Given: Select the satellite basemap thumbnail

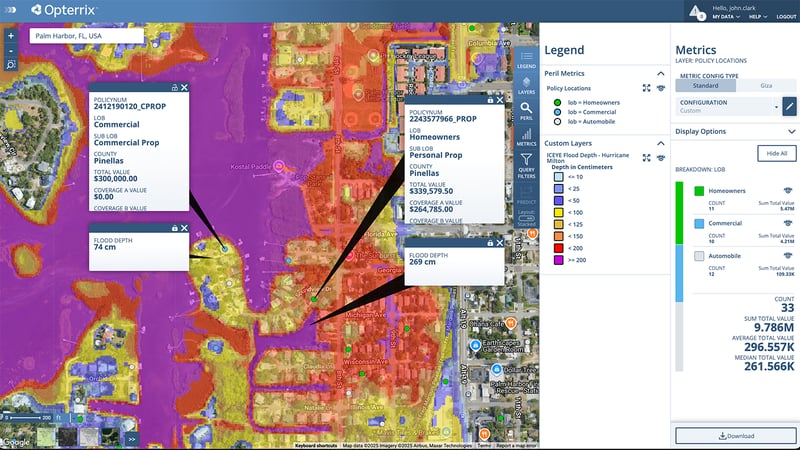Looking at the screenshot, I should point(111,437).
